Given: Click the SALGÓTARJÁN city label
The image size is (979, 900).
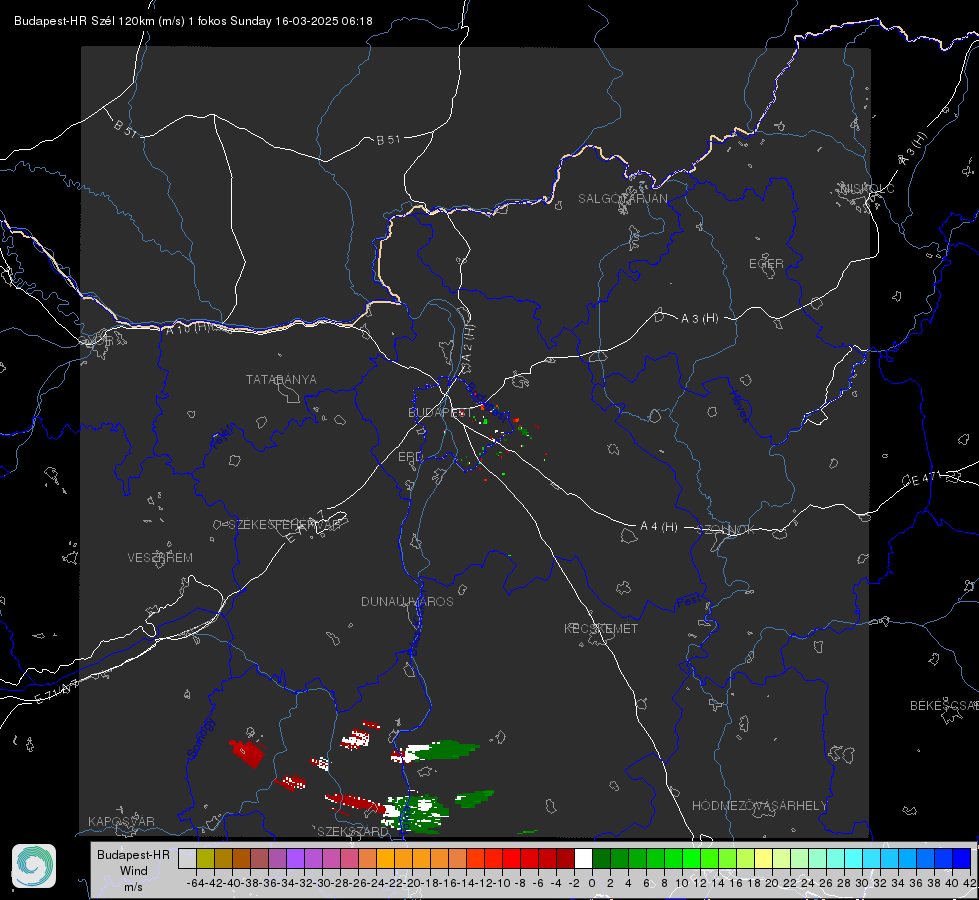Looking at the screenshot, I should tap(622, 199).
